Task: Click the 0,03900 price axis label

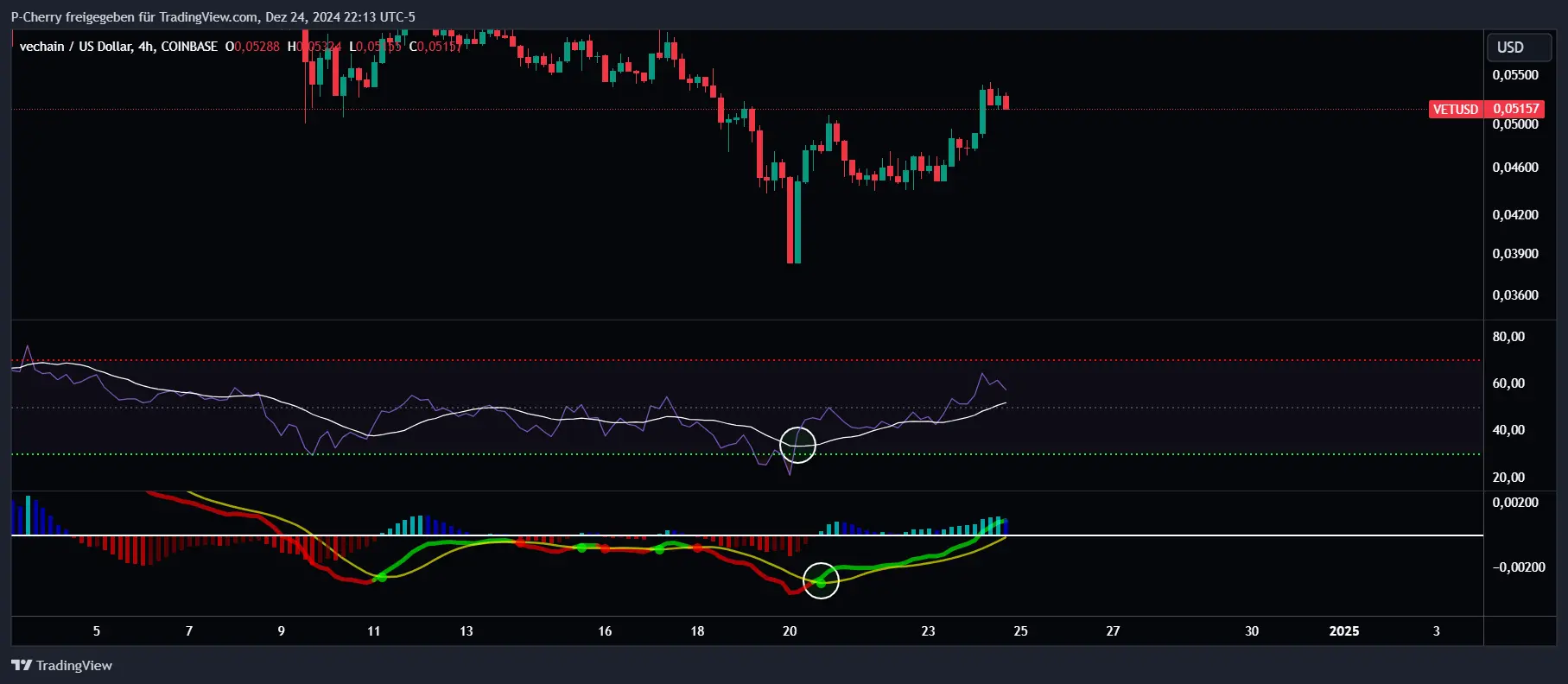Action: [x=1515, y=254]
